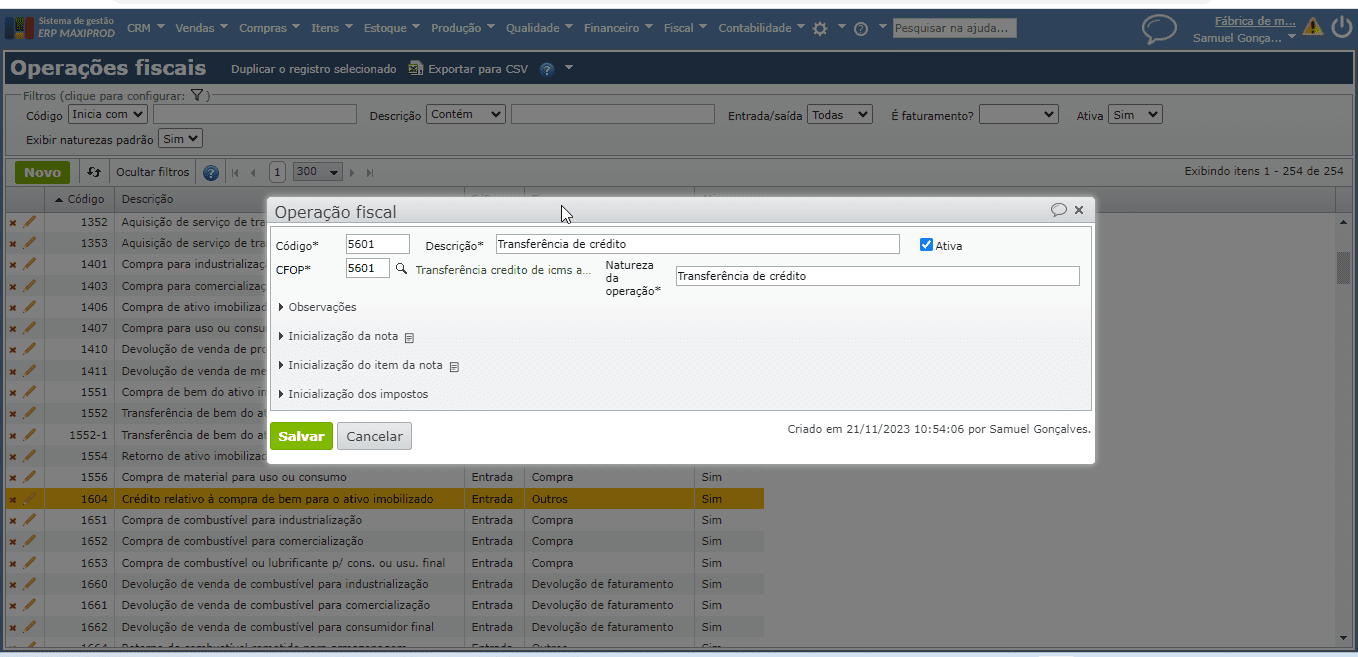Open the Financeiro menu
Viewport: 1358px width, 657px height.
coord(618,28)
